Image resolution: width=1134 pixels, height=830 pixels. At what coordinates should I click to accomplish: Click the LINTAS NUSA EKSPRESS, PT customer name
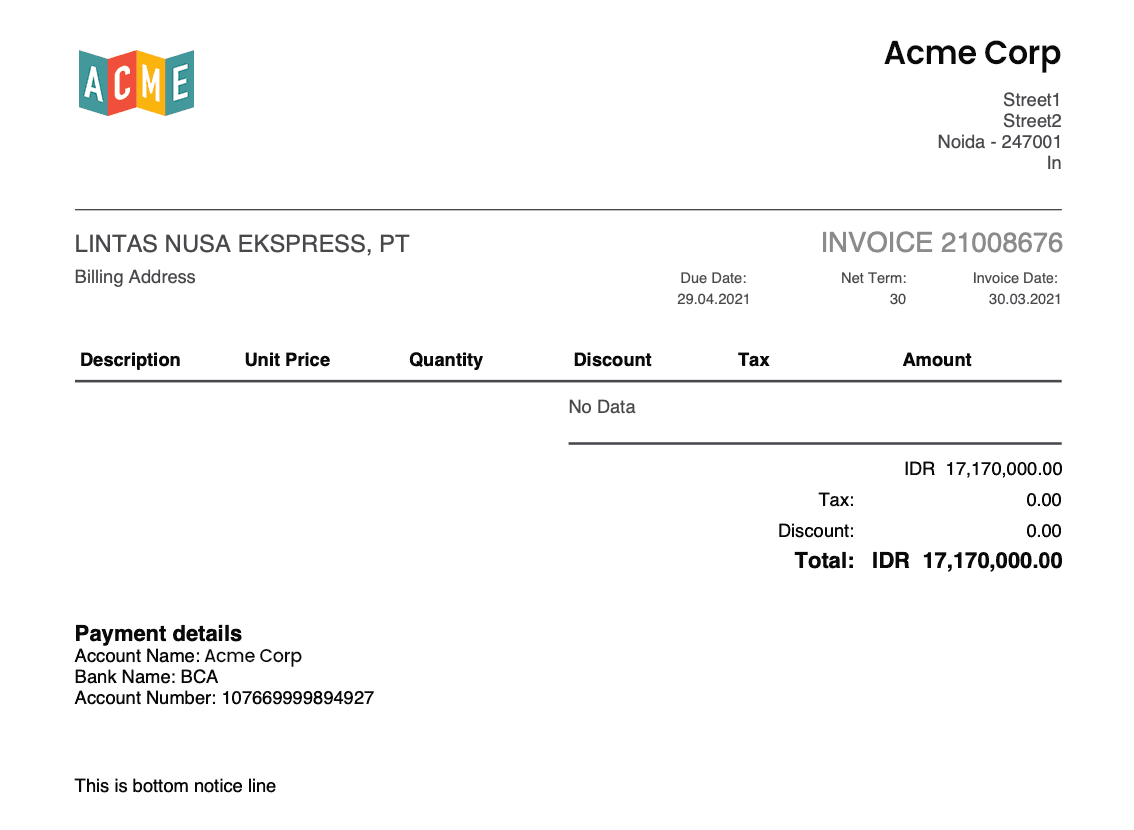241,244
